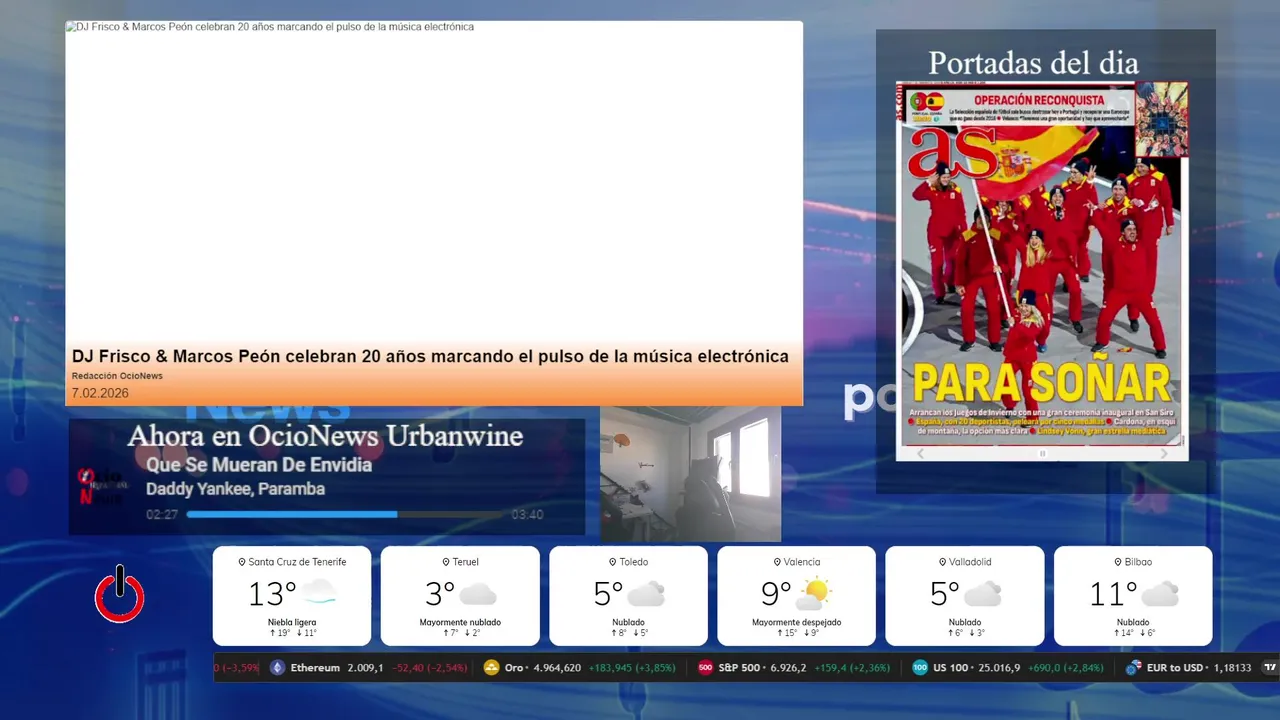Click the Oro change +183,945 (+3,85%)
The width and height of the screenshot is (1280, 720).
(632, 668)
